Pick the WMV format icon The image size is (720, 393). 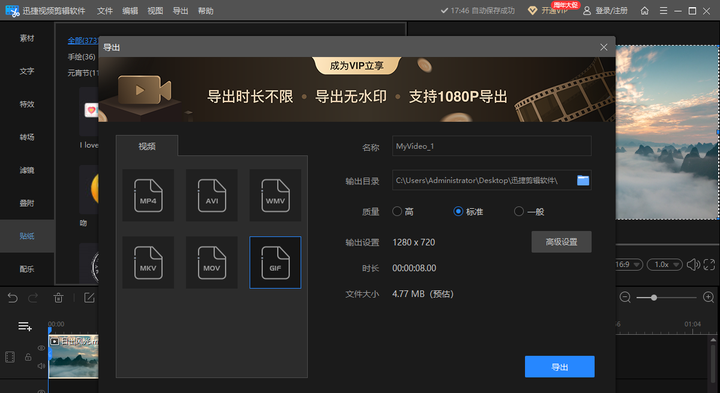(275, 195)
